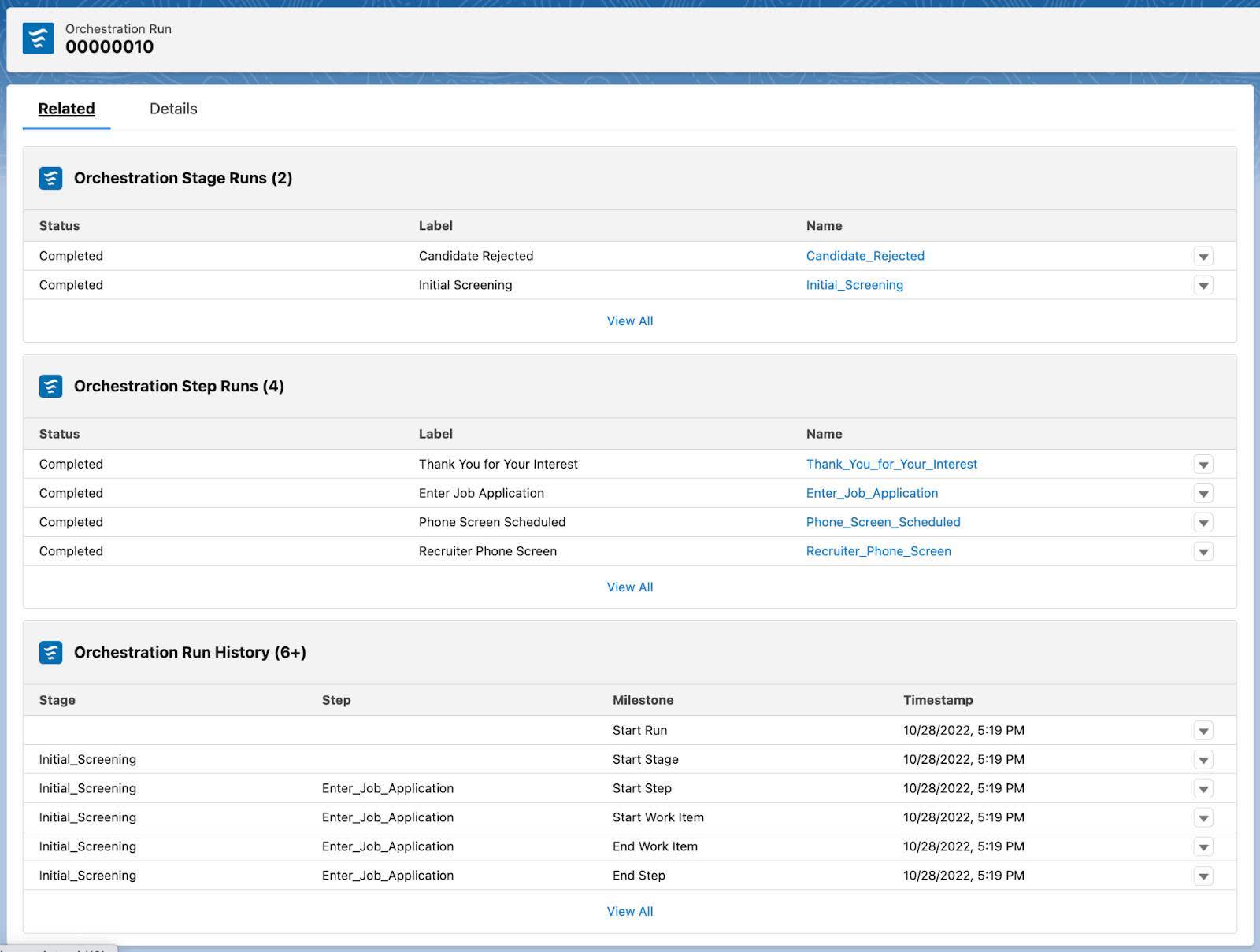Image resolution: width=1260 pixels, height=952 pixels.
Task: Open the Orchestration Step Runs (4) heading
Action: tap(179, 386)
